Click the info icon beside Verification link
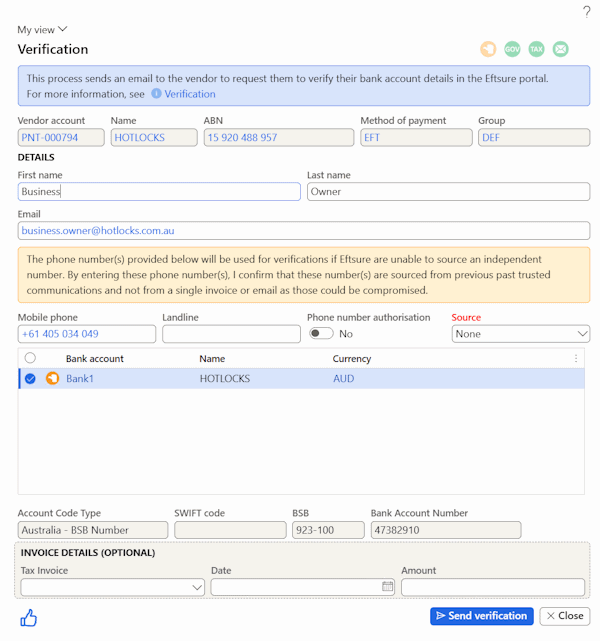This screenshot has width=600, height=641. [156, 94]
